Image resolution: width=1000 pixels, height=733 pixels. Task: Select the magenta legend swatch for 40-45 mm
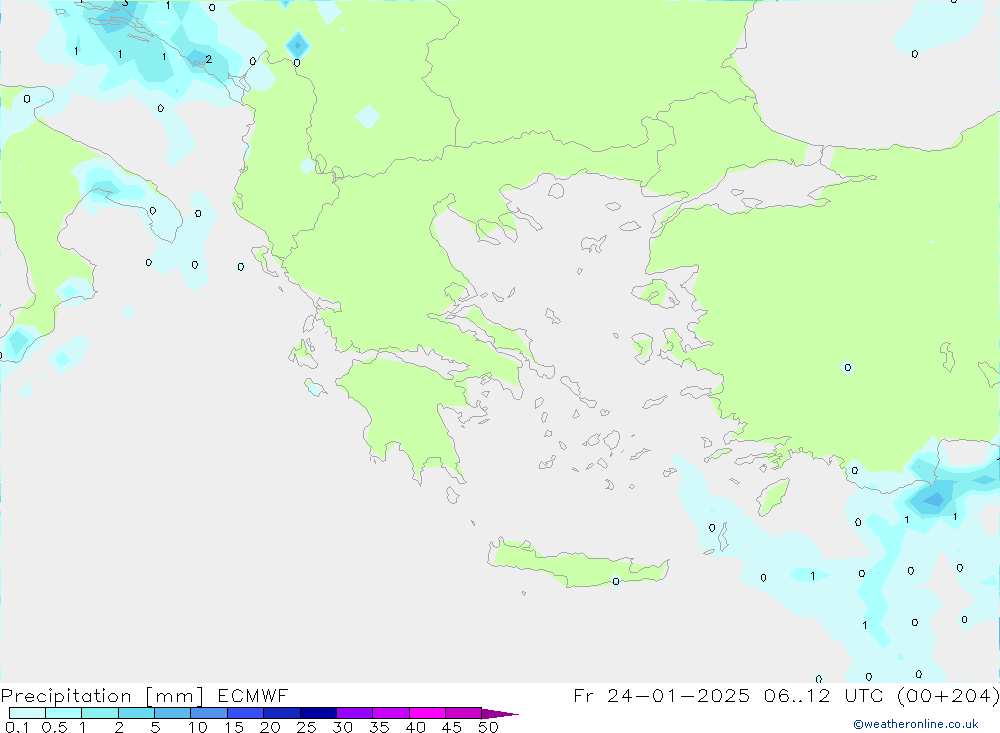point(427,713)
